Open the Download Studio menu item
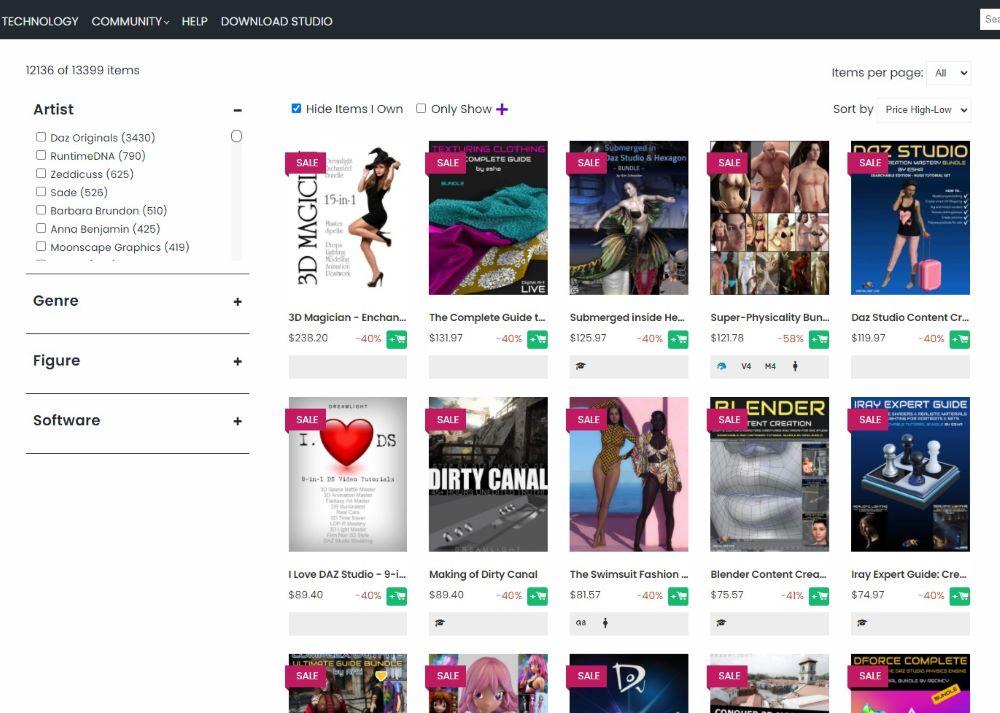Image resolution: width=1000 pixels, height=713 pixels. 276,21
